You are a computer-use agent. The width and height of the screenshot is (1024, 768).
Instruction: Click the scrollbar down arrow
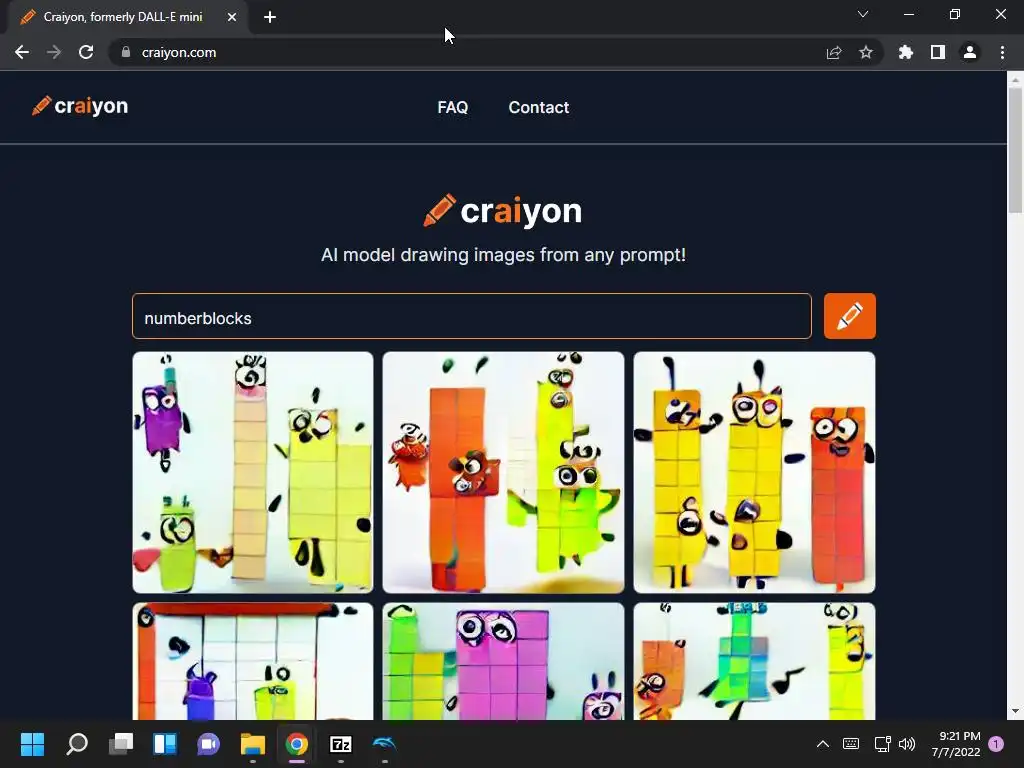click(1015, 711)
